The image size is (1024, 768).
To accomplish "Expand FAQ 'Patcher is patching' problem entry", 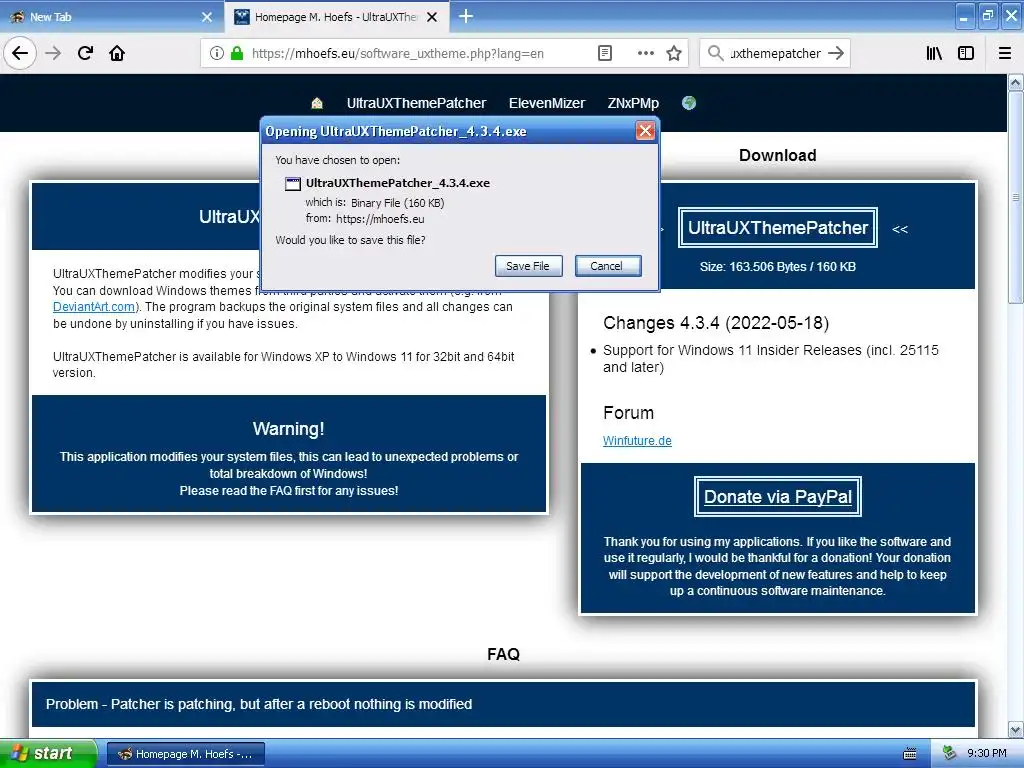I will point(503,704).
